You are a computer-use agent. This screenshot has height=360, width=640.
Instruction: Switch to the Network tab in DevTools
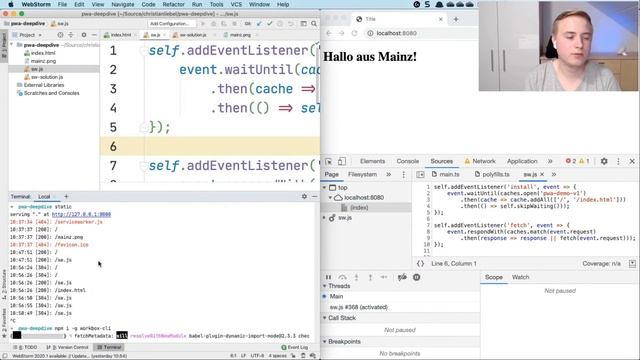point(480,161)
